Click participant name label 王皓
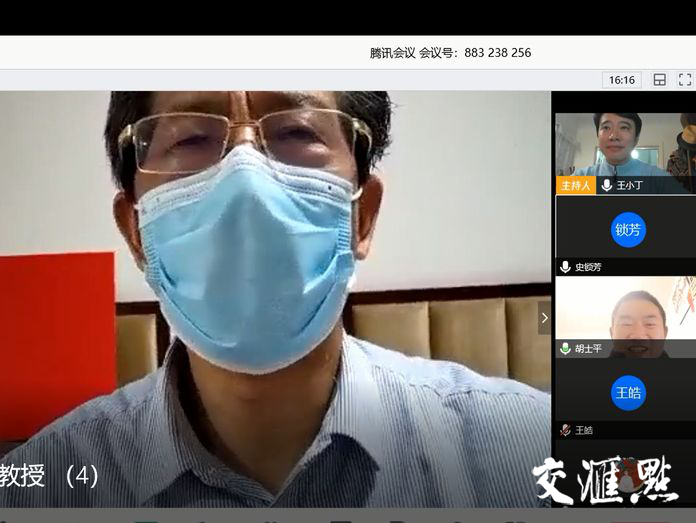This screenshot has height=523, width=696. (x=584, y=430)
